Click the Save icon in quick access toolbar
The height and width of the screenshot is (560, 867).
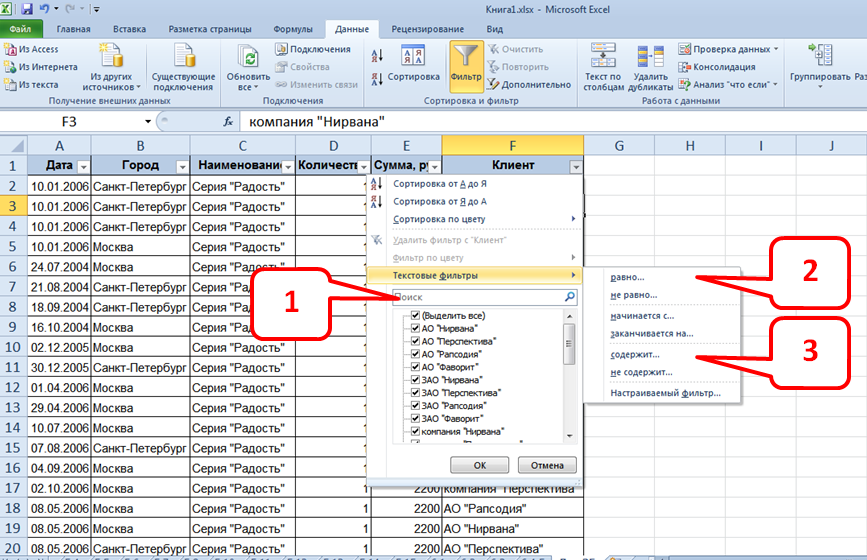(x=27, y=8)
